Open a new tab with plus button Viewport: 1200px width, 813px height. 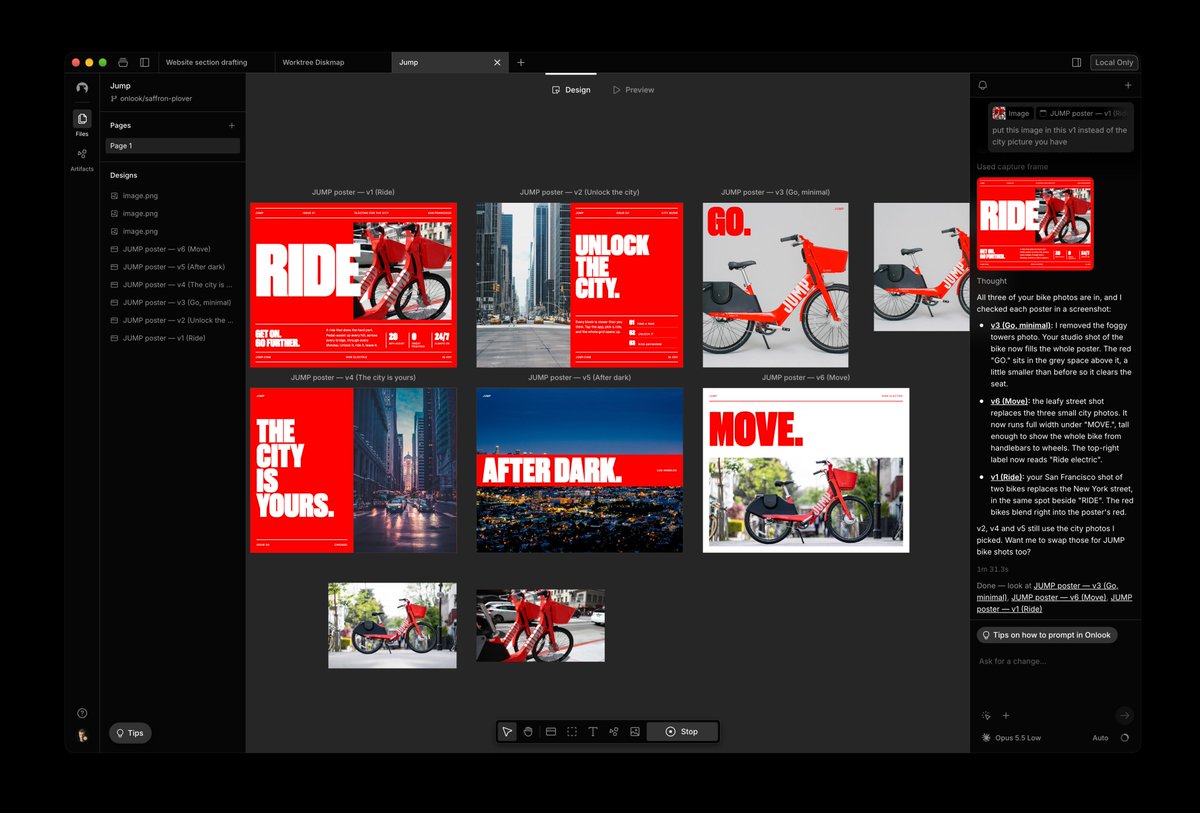point(521,62)
